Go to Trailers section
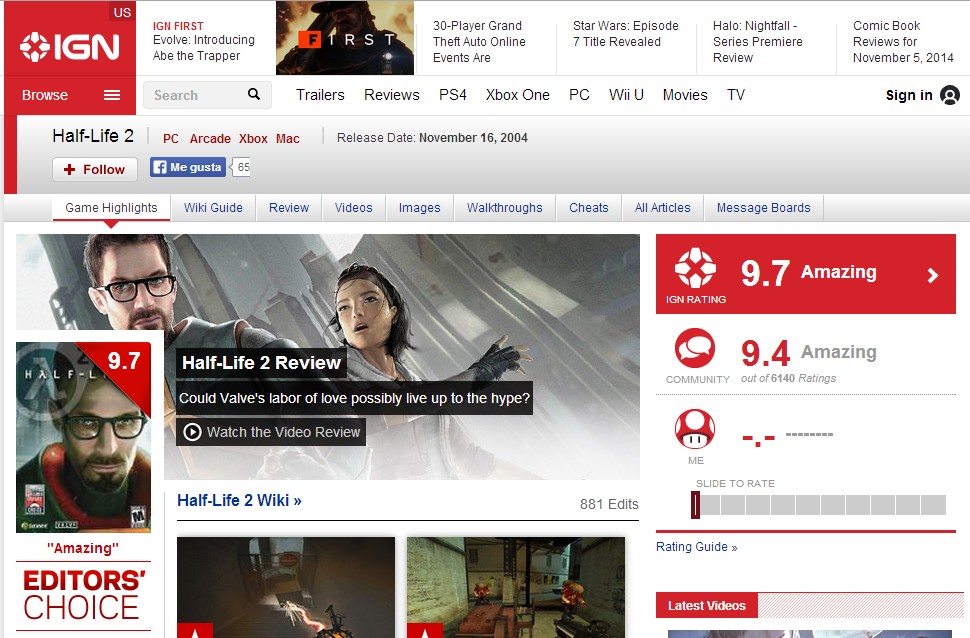 pyautogui.click(x=320, y=95)
